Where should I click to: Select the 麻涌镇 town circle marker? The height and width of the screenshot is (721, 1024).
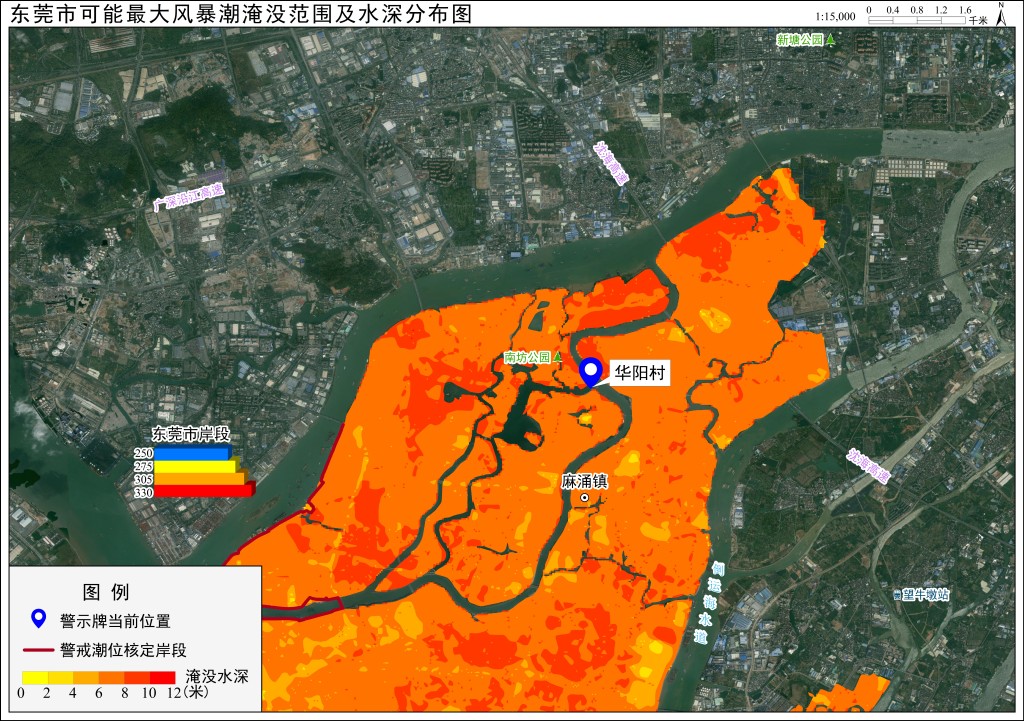[584, 498]
